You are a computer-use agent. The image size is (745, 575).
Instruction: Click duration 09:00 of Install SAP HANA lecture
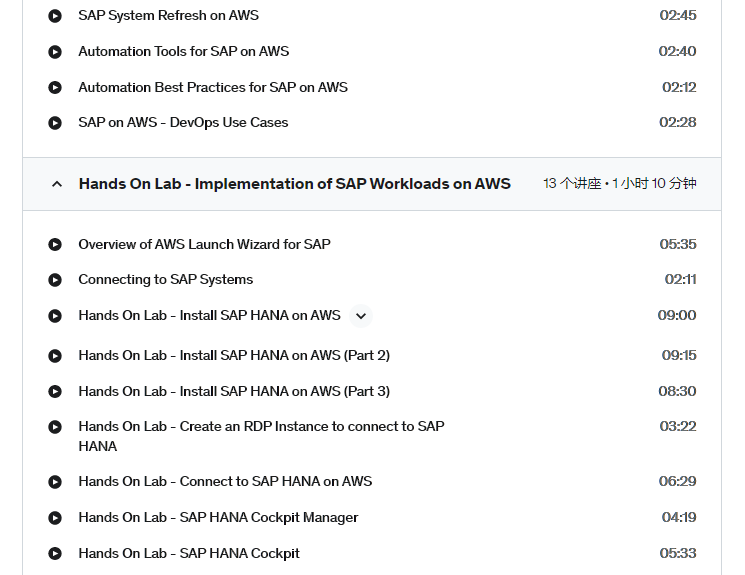pos(677,316)
